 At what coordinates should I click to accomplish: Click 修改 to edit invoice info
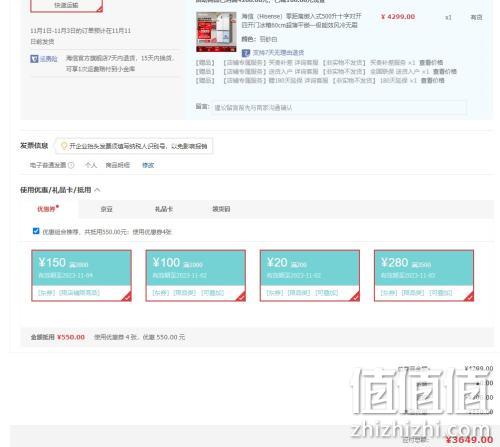[148, 165]
